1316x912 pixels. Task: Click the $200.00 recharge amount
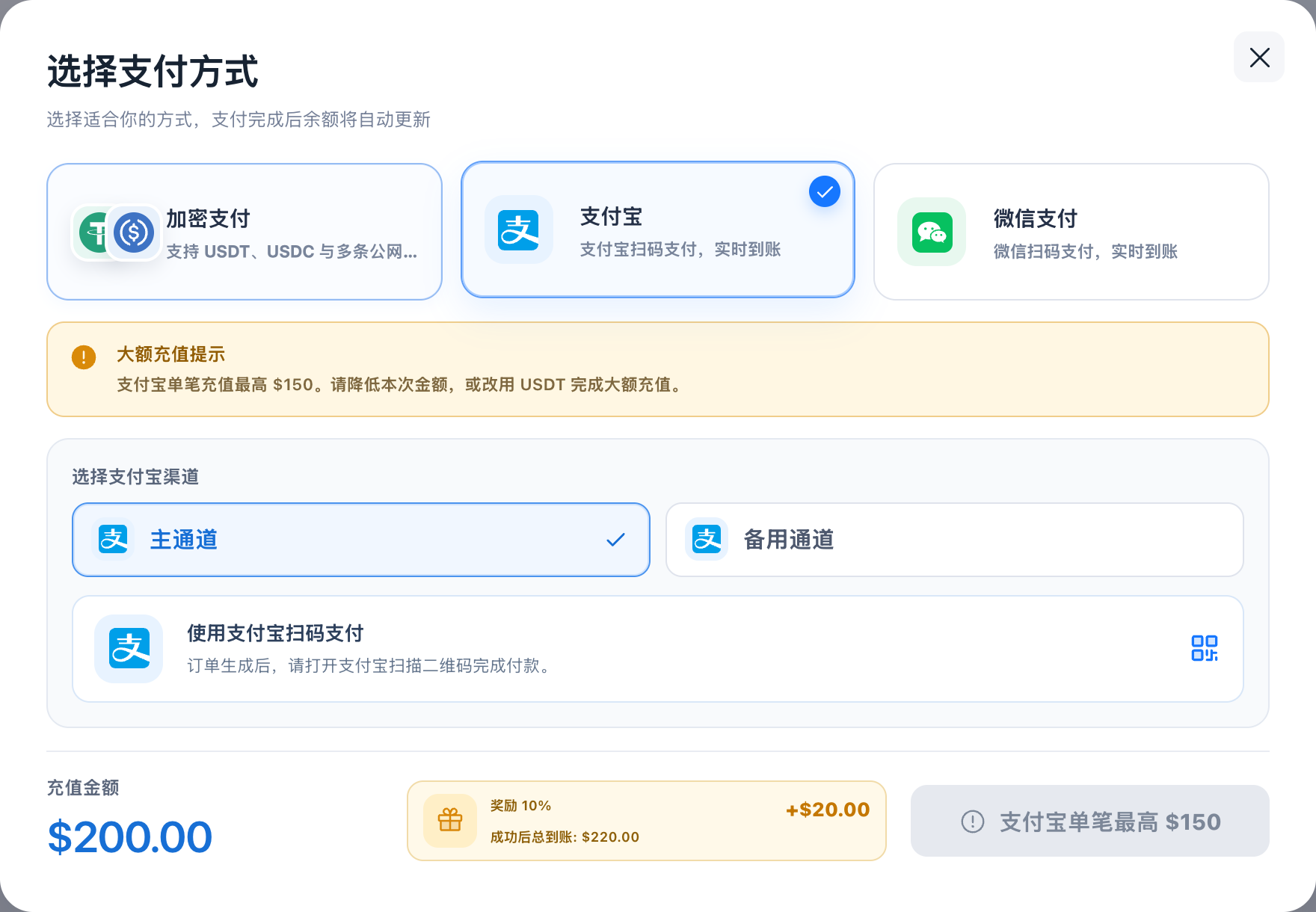pyautogui.click(x=130, y=836)
